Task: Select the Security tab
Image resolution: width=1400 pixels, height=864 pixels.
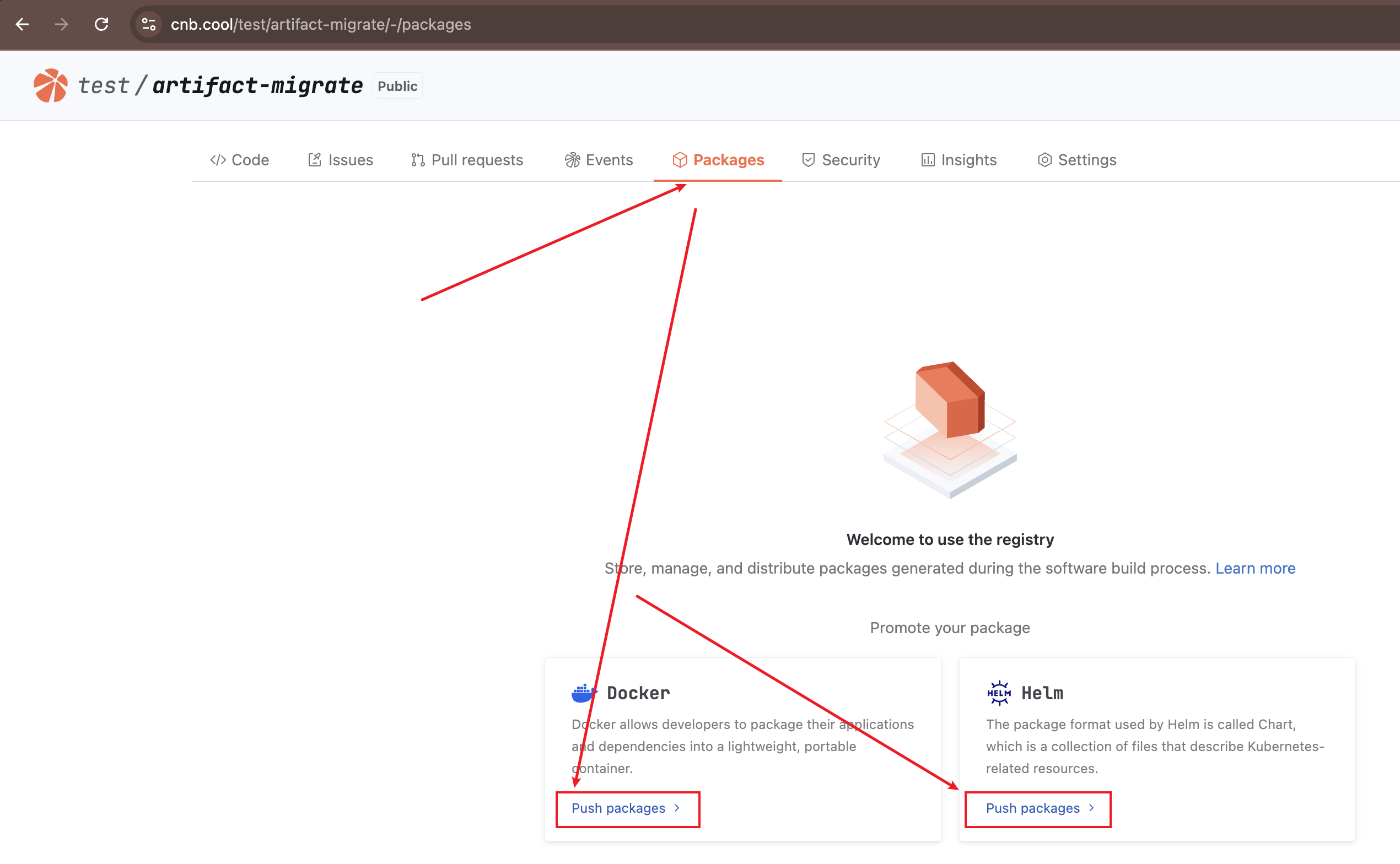Action: [x=841, y=160]
